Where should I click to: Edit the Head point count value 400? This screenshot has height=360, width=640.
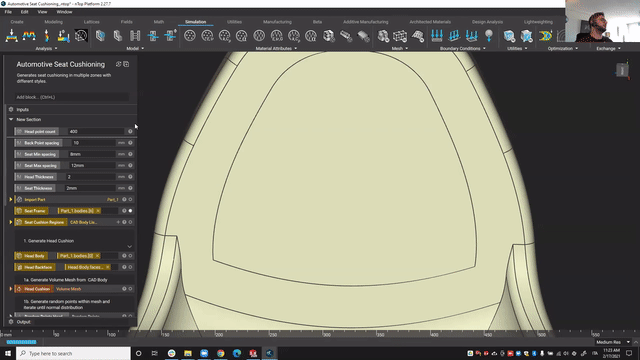click(x=96, y=131)
